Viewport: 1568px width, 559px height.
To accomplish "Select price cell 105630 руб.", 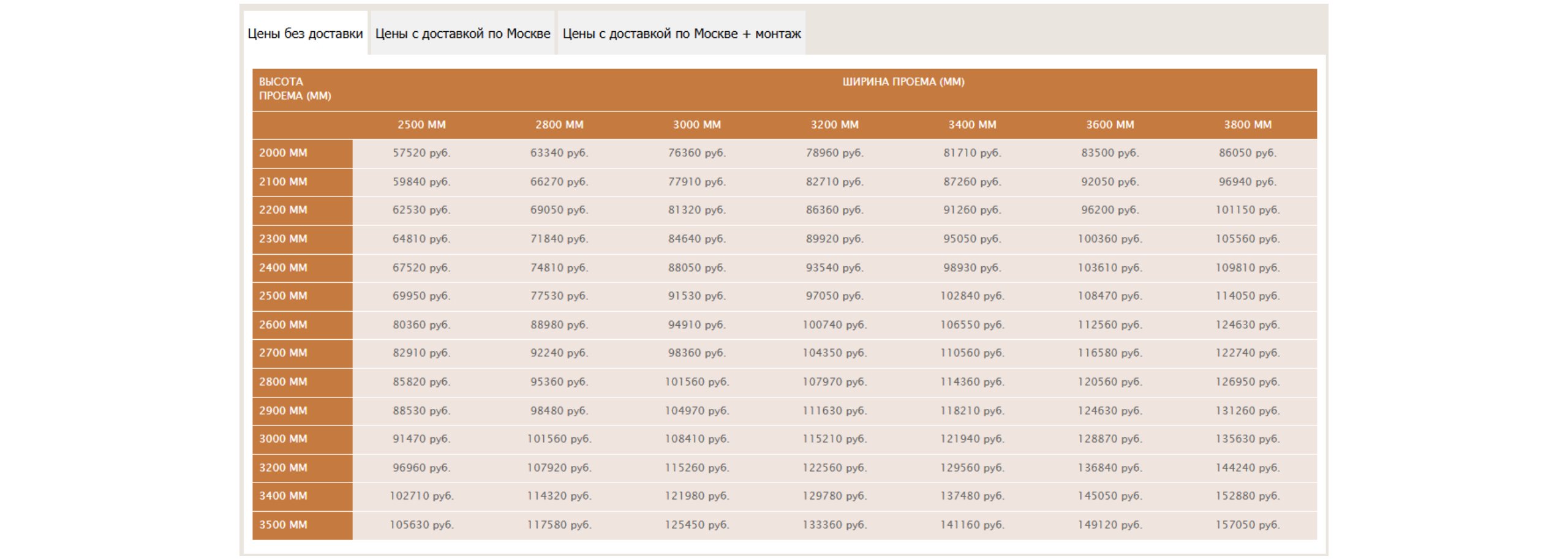I will coord(421,525).
